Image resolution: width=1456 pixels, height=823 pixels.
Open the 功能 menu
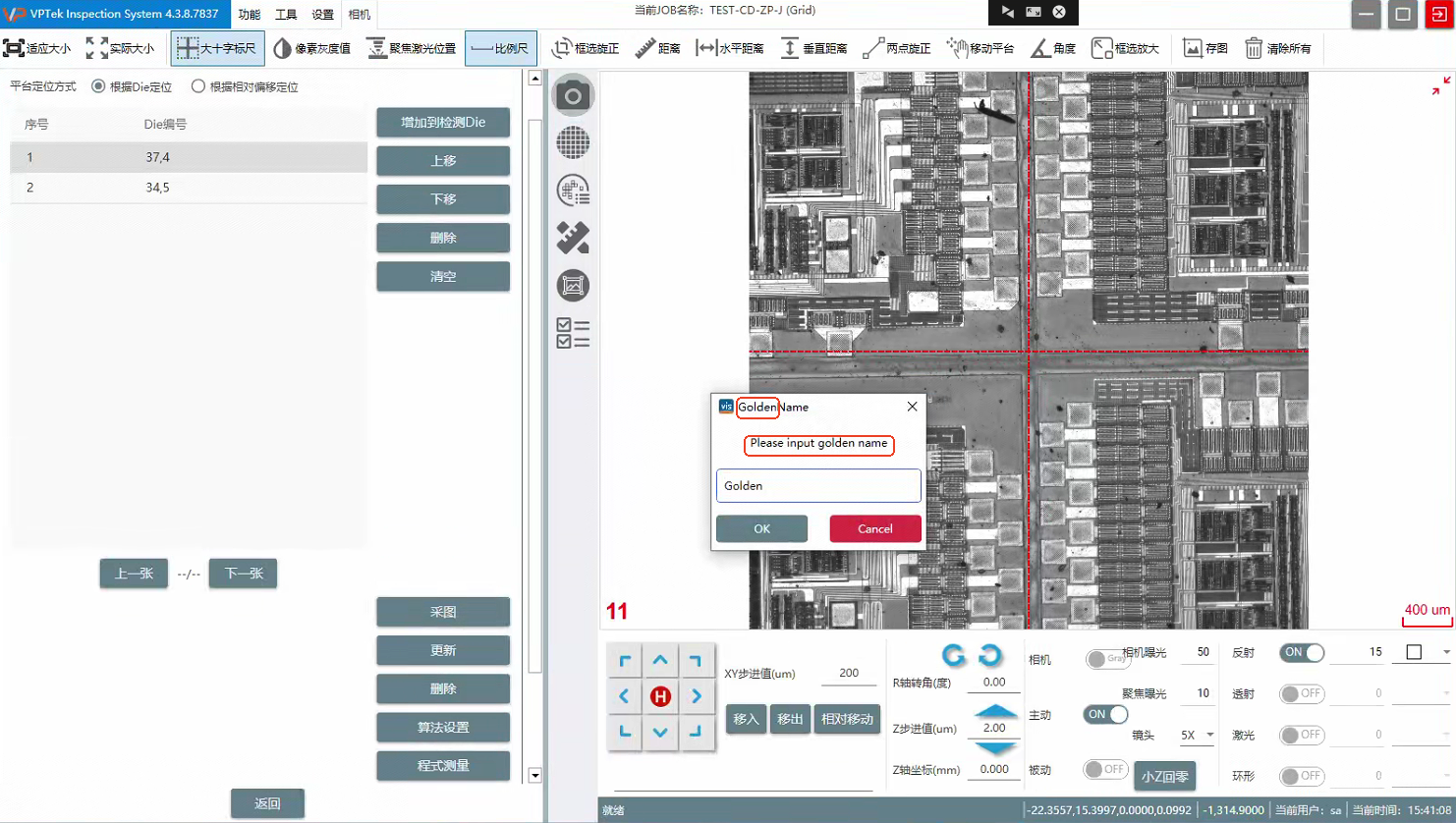250,15
